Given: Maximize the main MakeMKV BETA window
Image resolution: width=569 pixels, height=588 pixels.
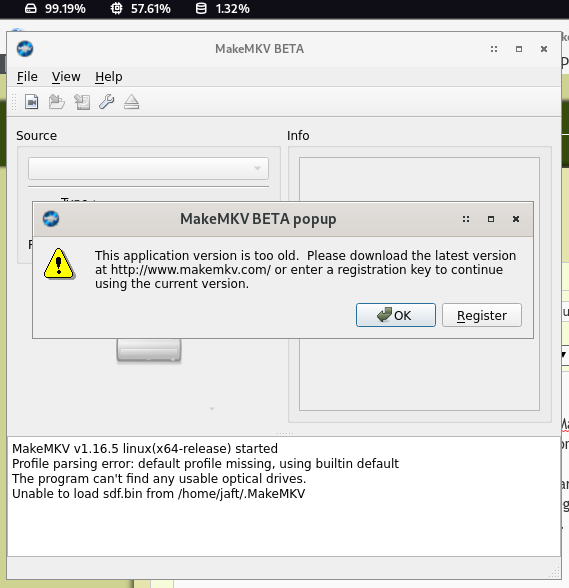Looking at the screenshot, I should [x=519, y=49].
